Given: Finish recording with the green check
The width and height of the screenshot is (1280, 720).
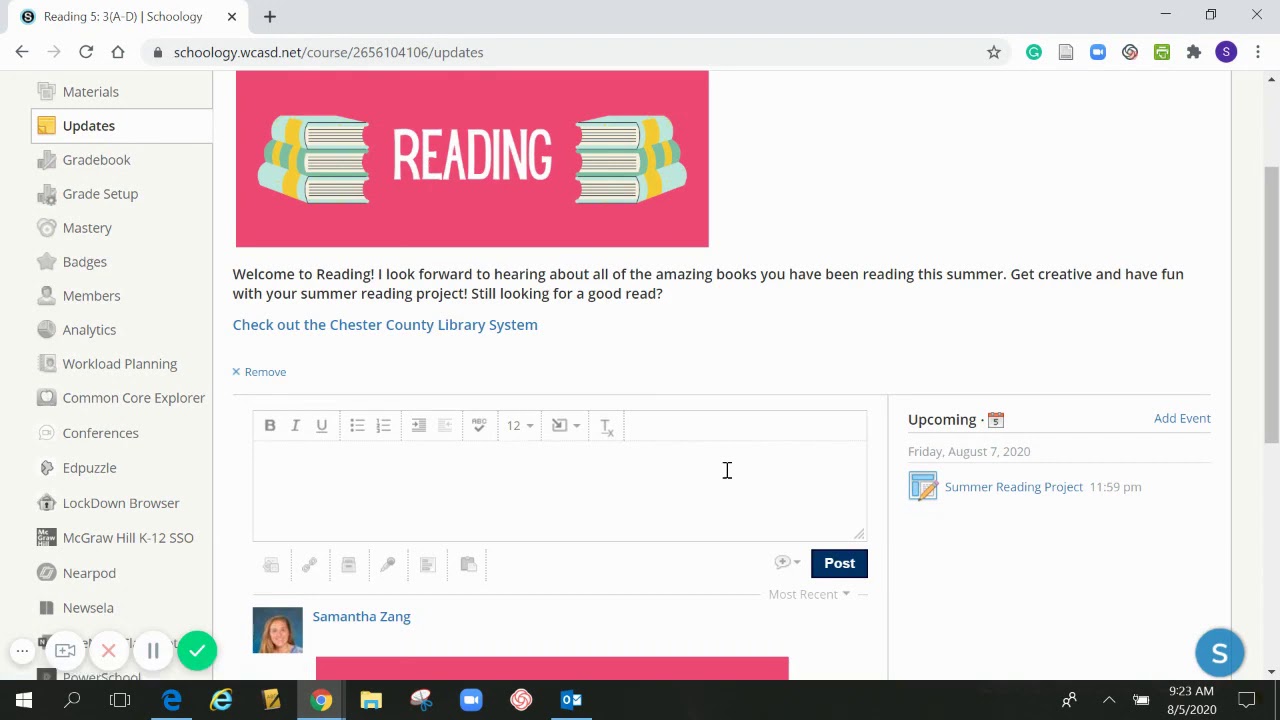Looking at the screenshot, I should [x=197, y=651].
